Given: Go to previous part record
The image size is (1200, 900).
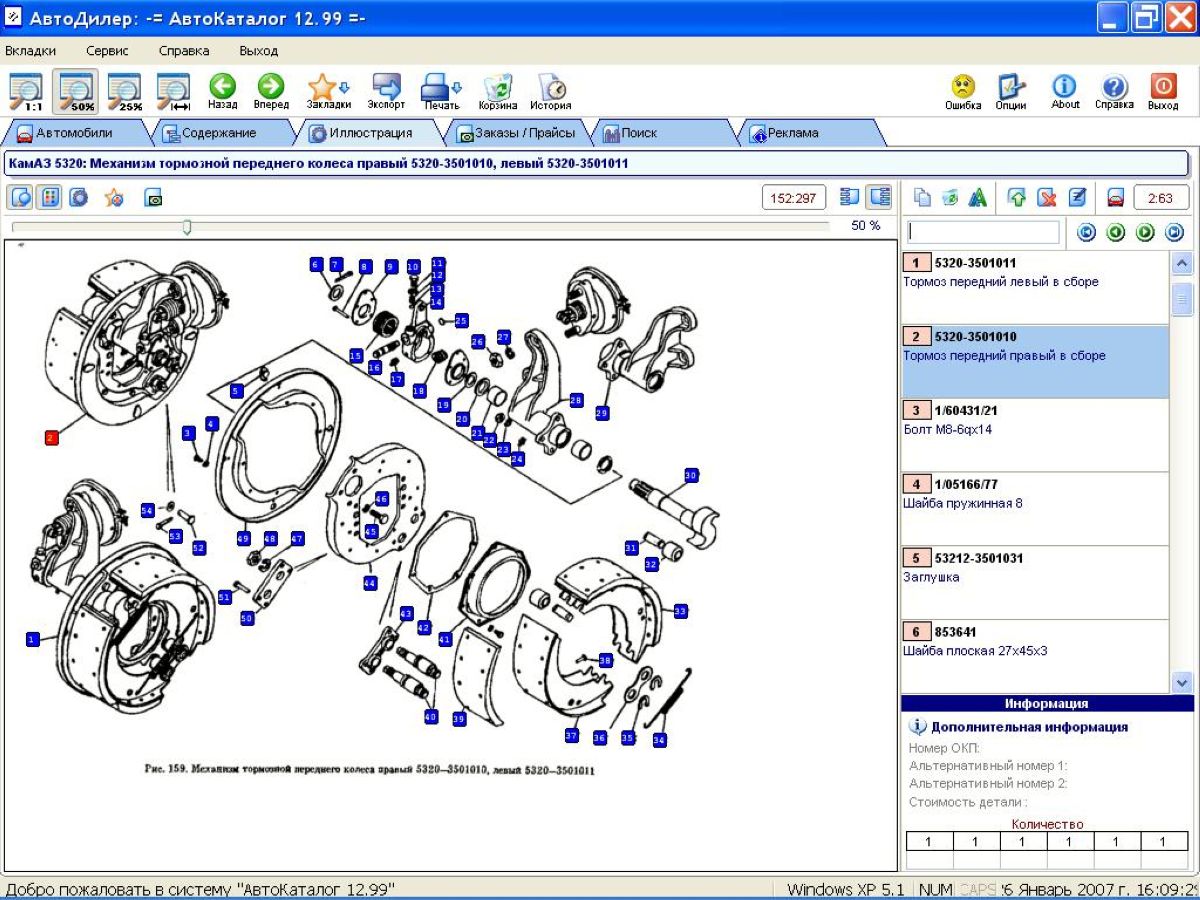Looking at the screenshot, I should (x=1116, y=232).
